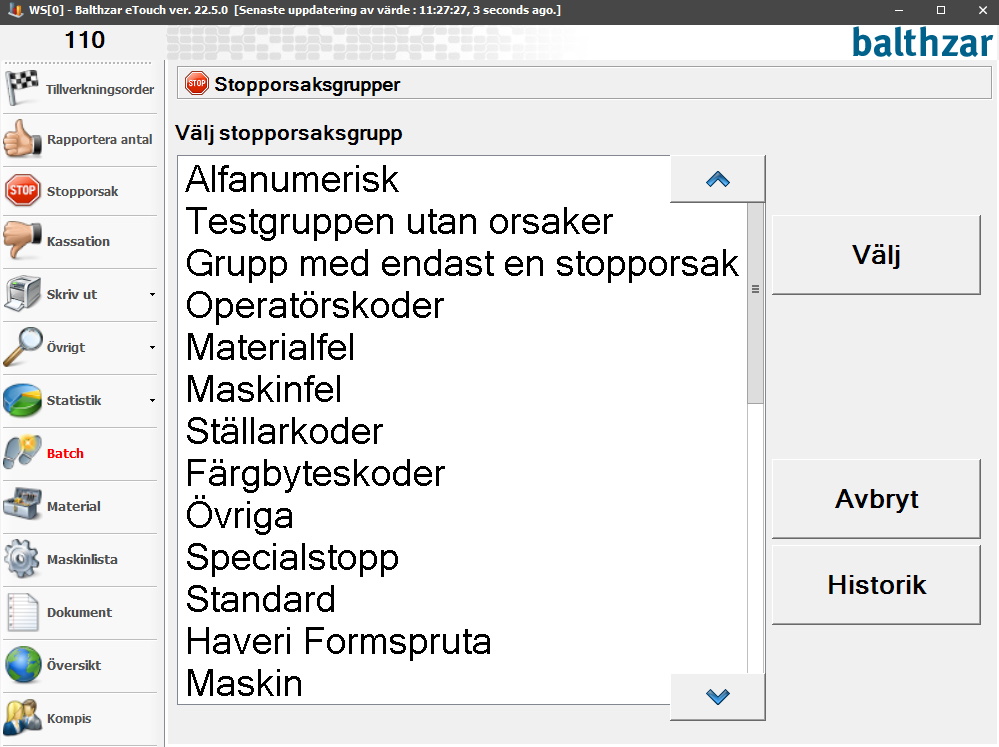Viewport: 999px width, 747px height.
Task: Expand the Skriv ut dropdown arrow
Action: coord(152,294)
